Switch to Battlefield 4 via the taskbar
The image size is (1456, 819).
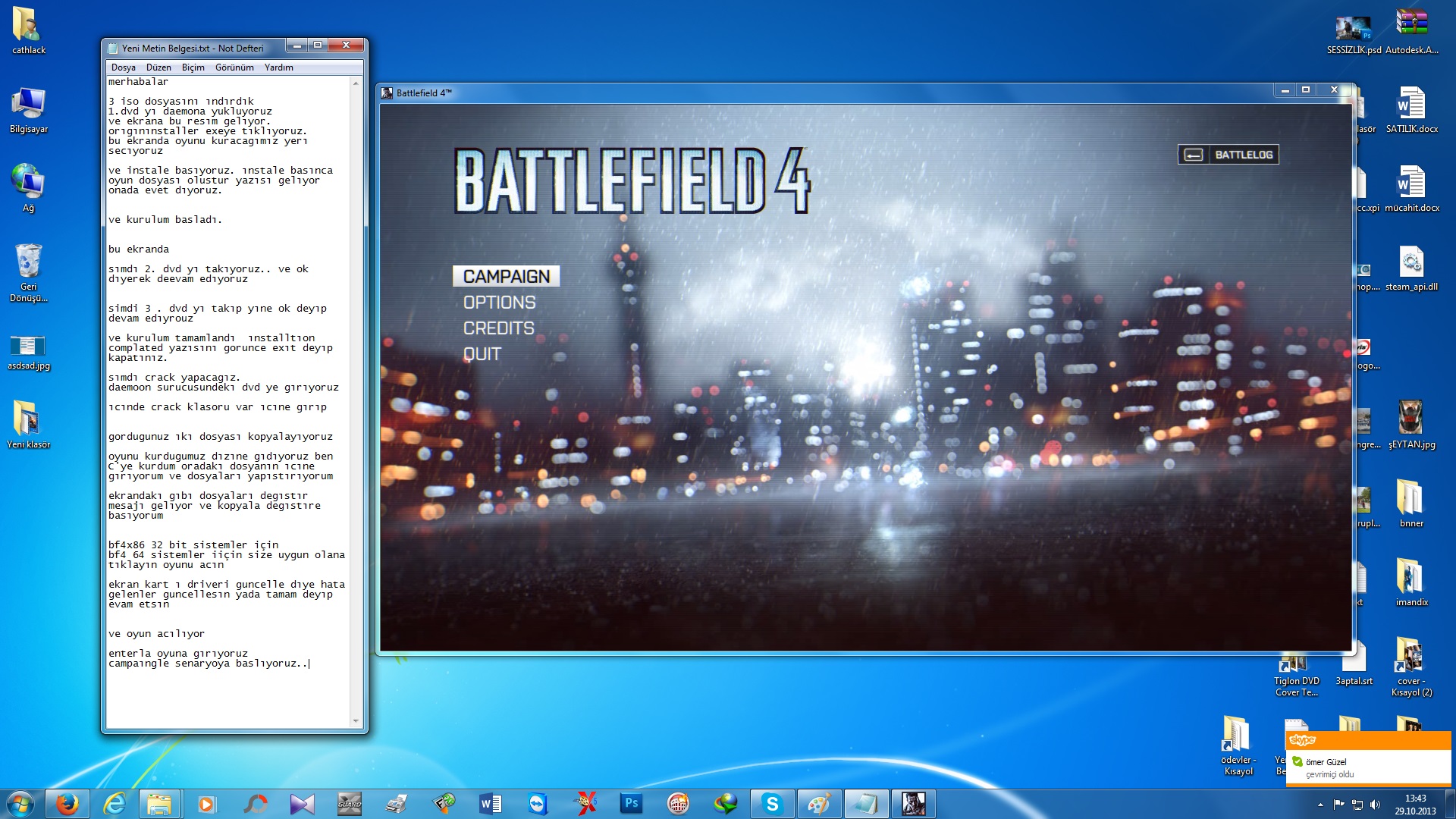(x=913, y=804)
